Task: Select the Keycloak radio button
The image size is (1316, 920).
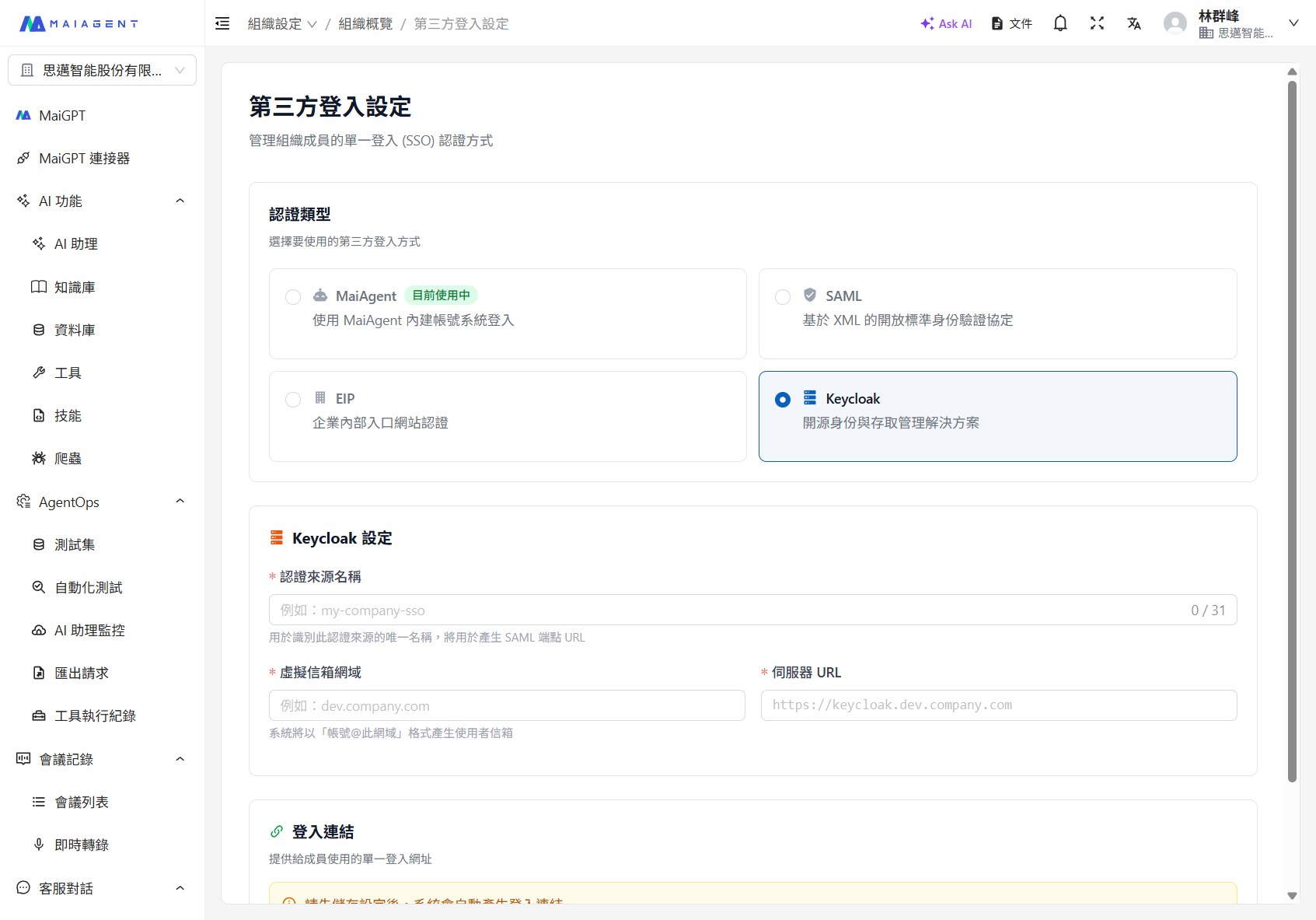Action: [783, 400]
